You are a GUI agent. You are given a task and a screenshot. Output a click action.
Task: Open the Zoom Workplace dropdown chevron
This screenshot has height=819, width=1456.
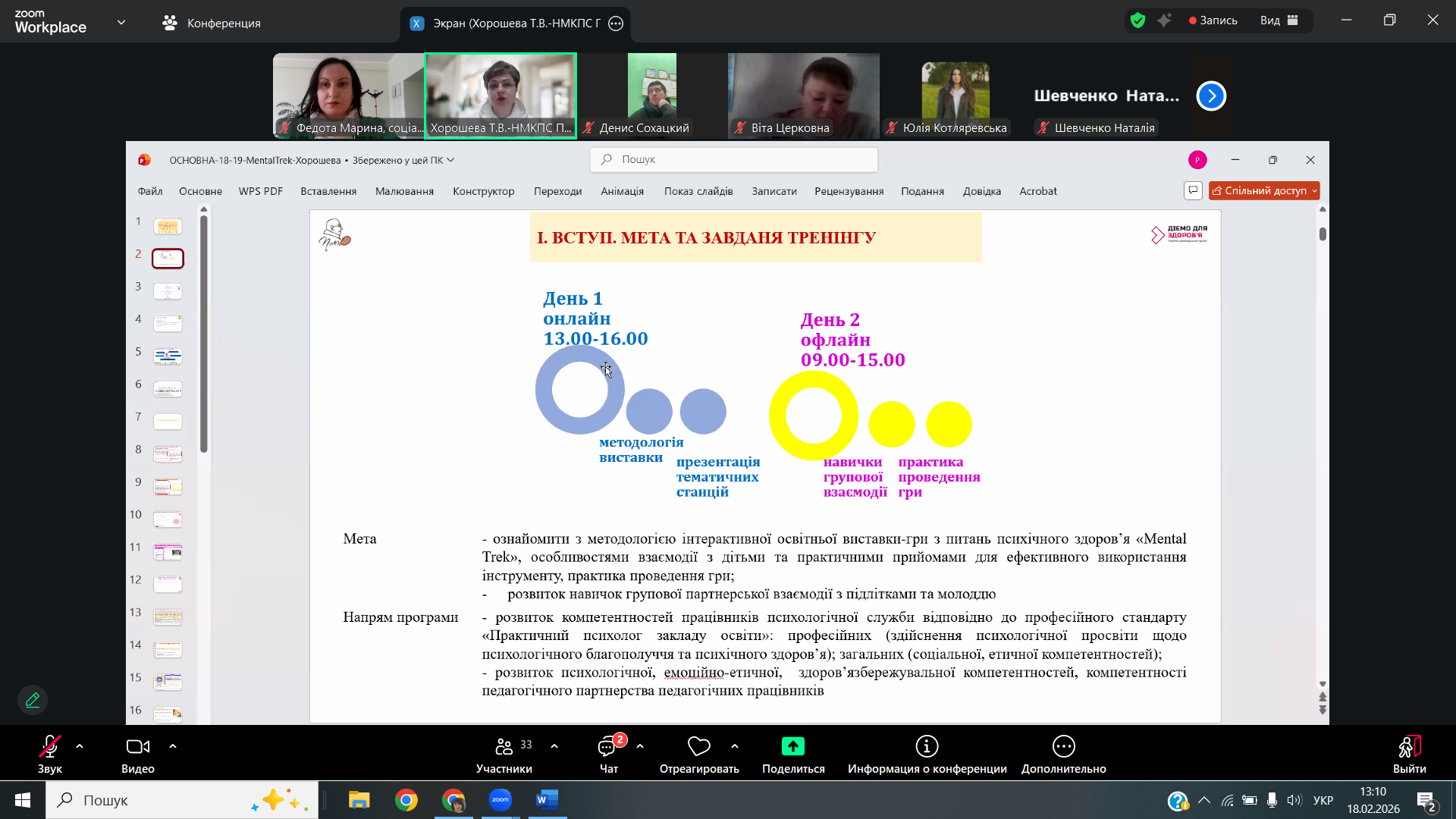point(121,23)
